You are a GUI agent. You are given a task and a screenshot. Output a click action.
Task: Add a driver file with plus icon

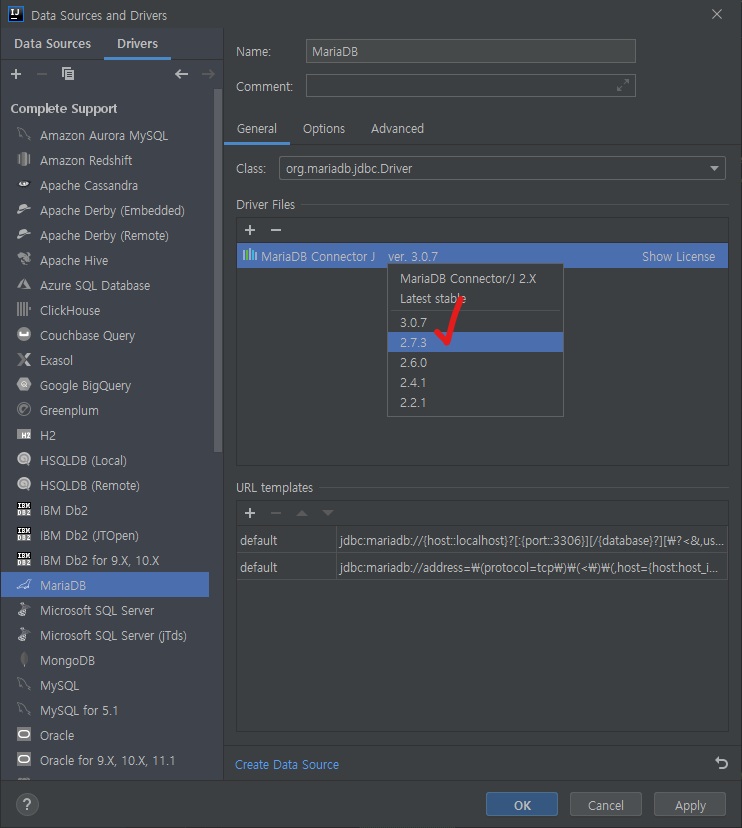[x=250, y=230]
